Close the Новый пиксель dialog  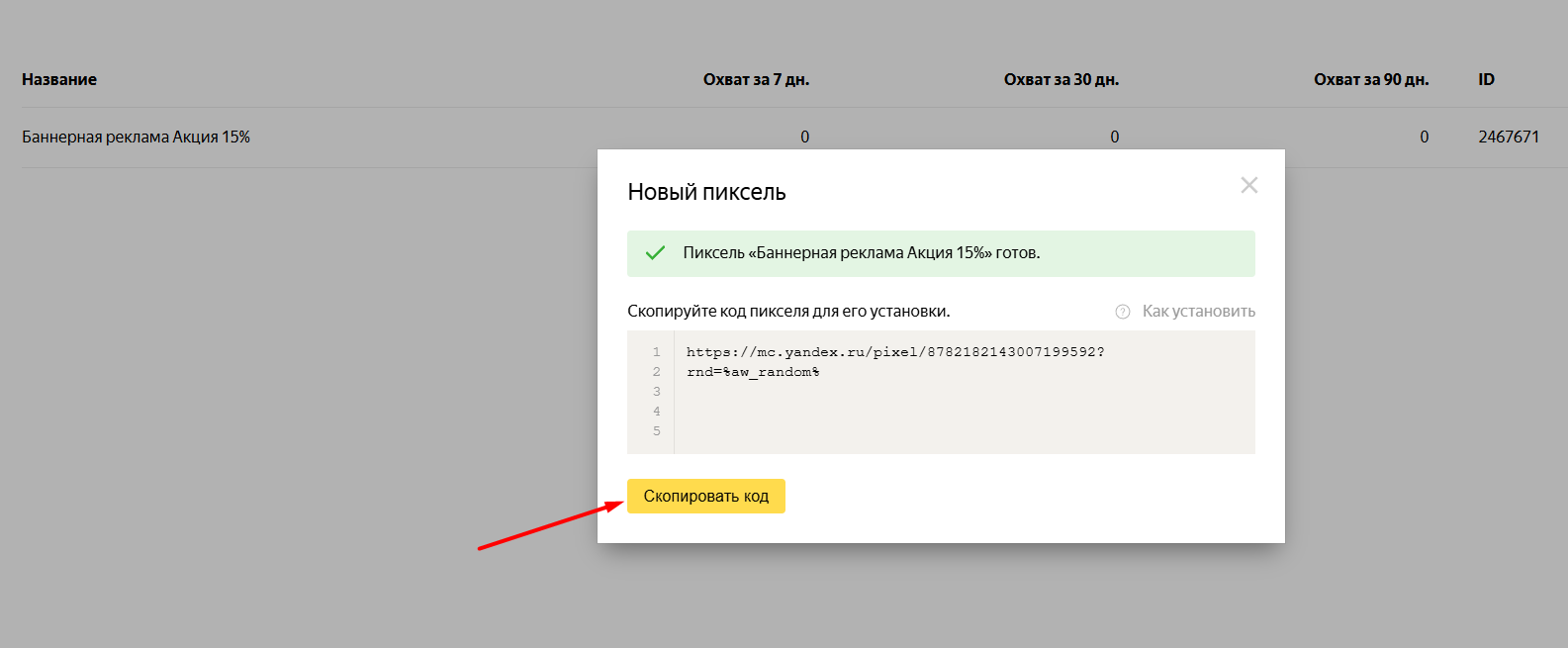[1249, 185]
